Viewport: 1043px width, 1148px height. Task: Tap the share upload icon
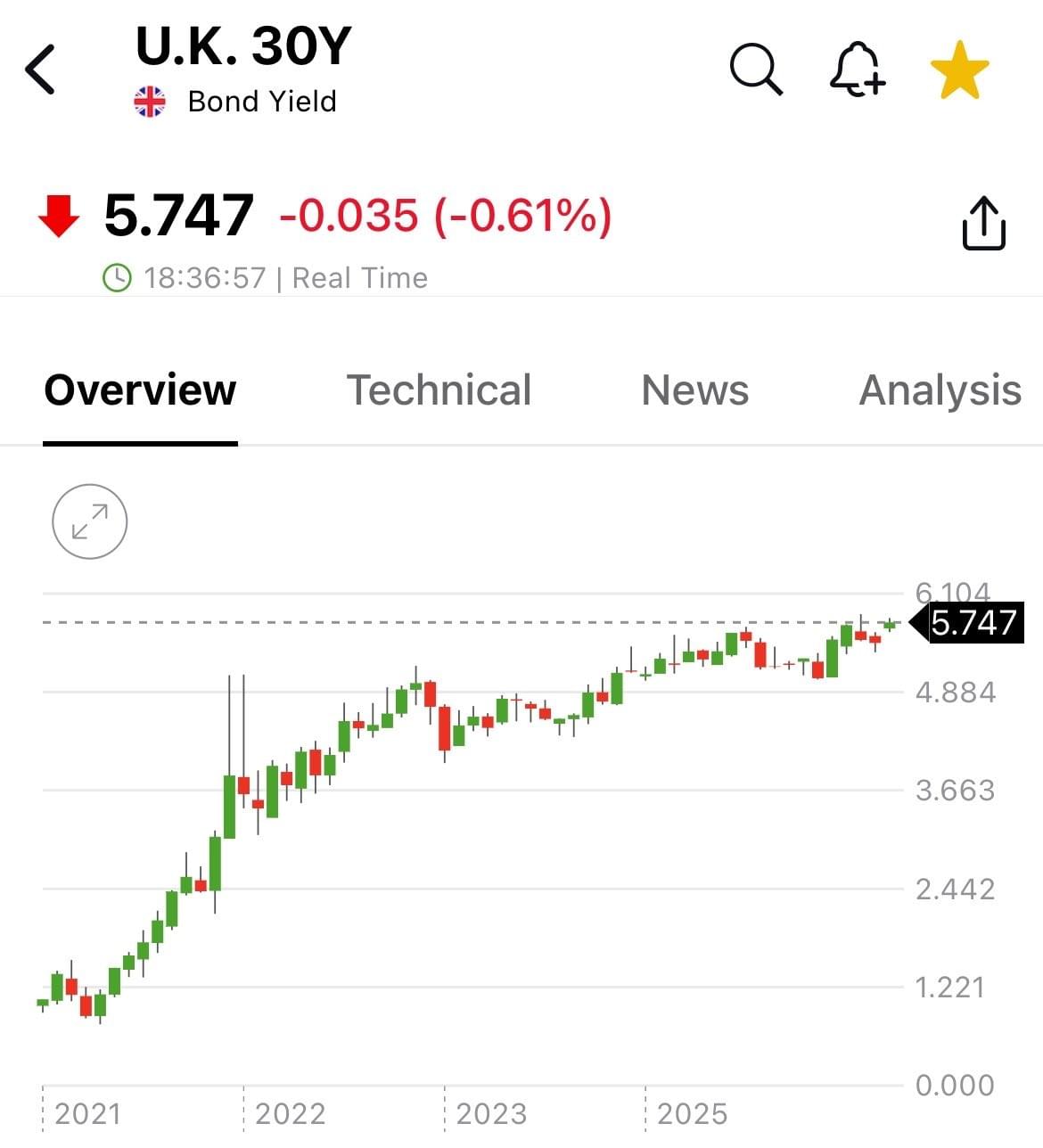point(983,223)
